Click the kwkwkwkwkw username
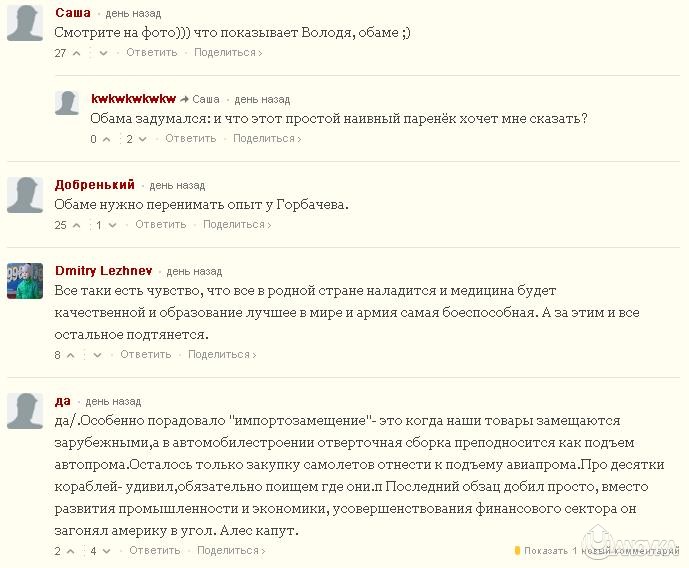This screenshot has width=689, height=568. point(133,99)
